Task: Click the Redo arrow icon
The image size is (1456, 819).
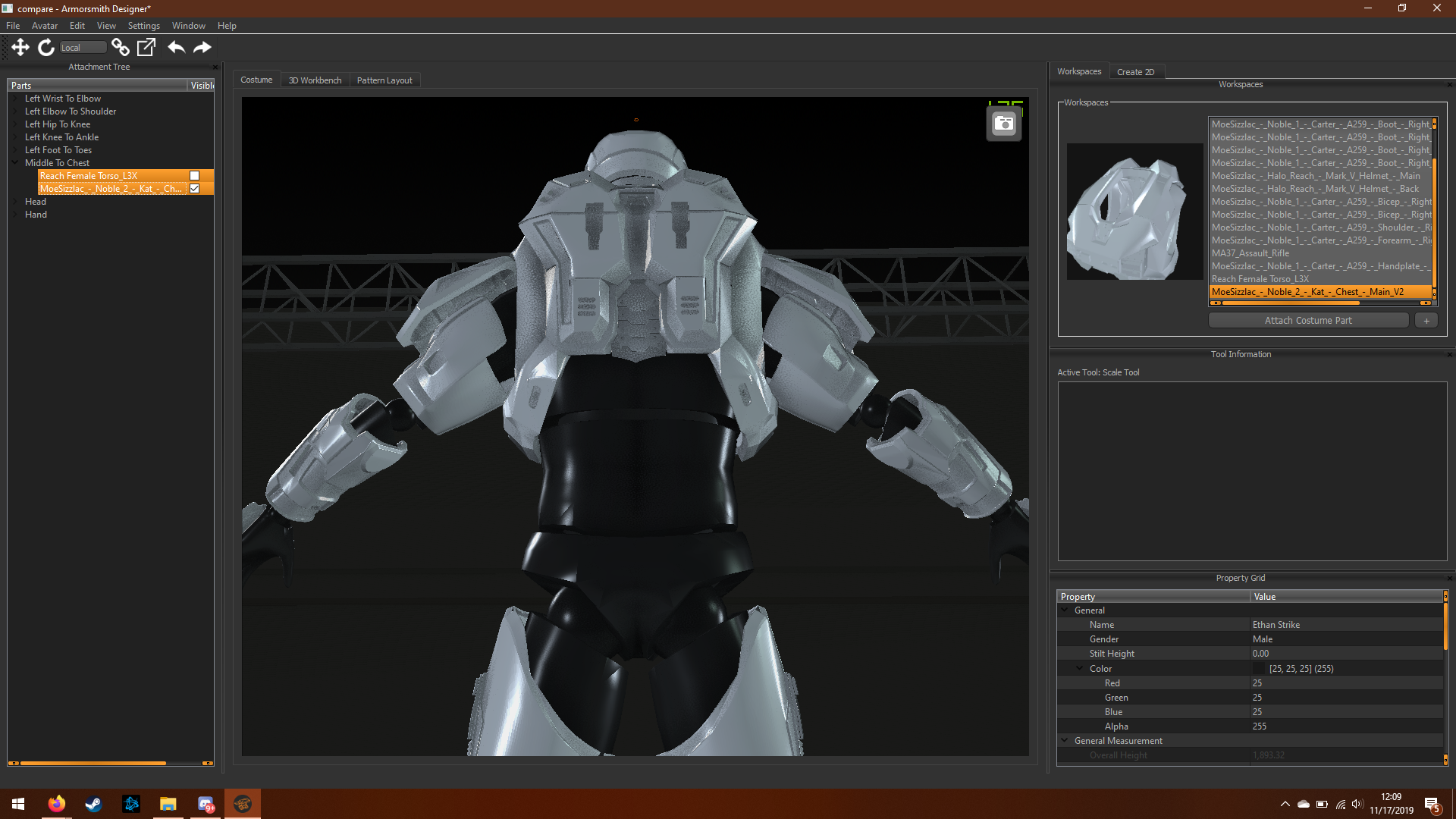Action: tap(202, 47)
